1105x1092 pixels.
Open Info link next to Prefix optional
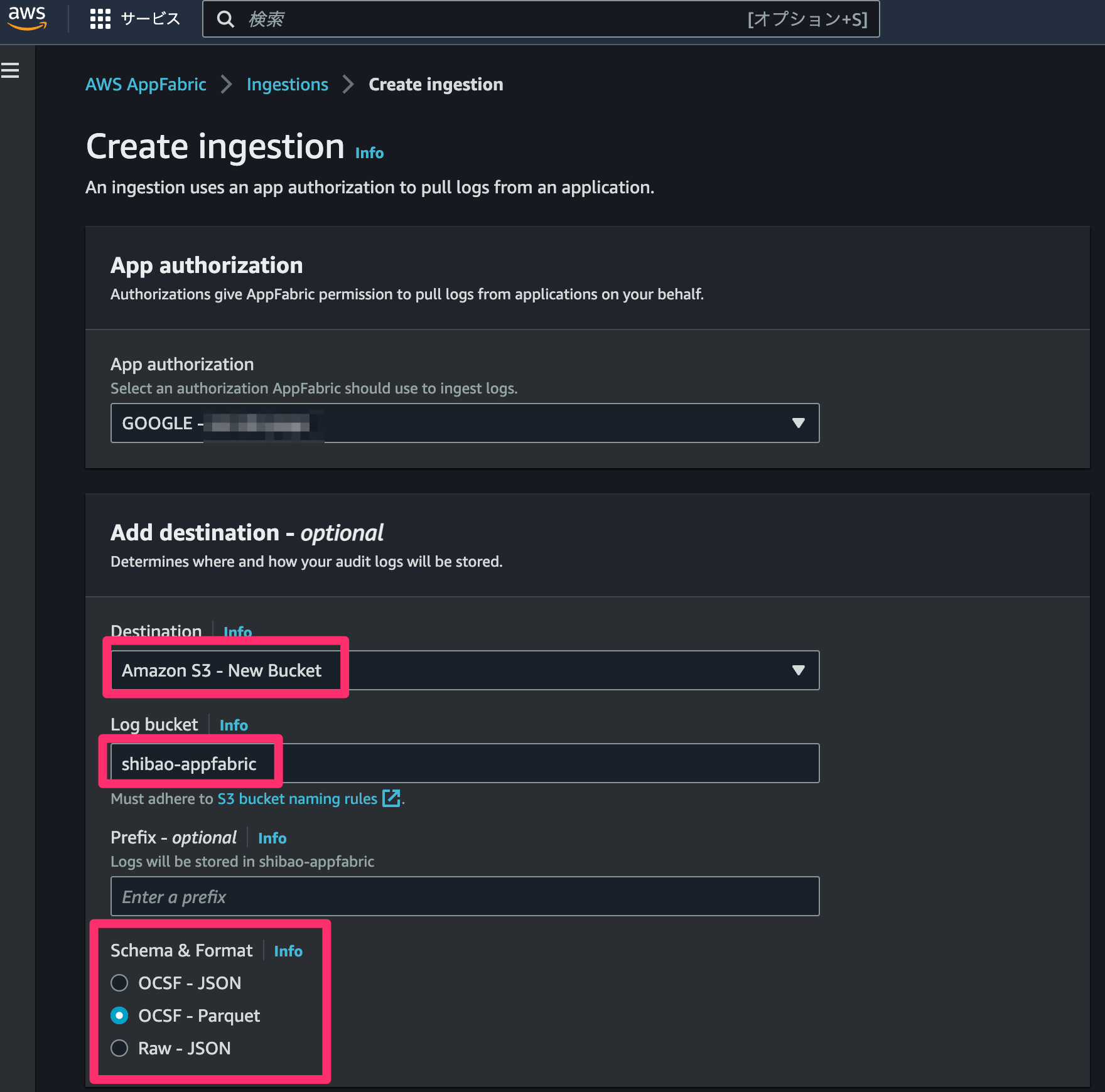(272, 838)
